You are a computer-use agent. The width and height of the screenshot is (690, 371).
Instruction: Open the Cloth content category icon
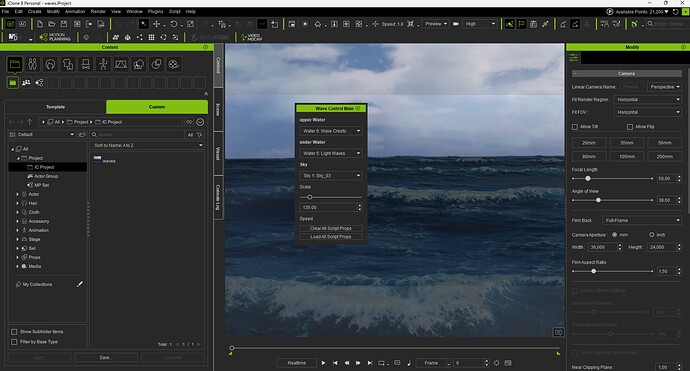68,64
